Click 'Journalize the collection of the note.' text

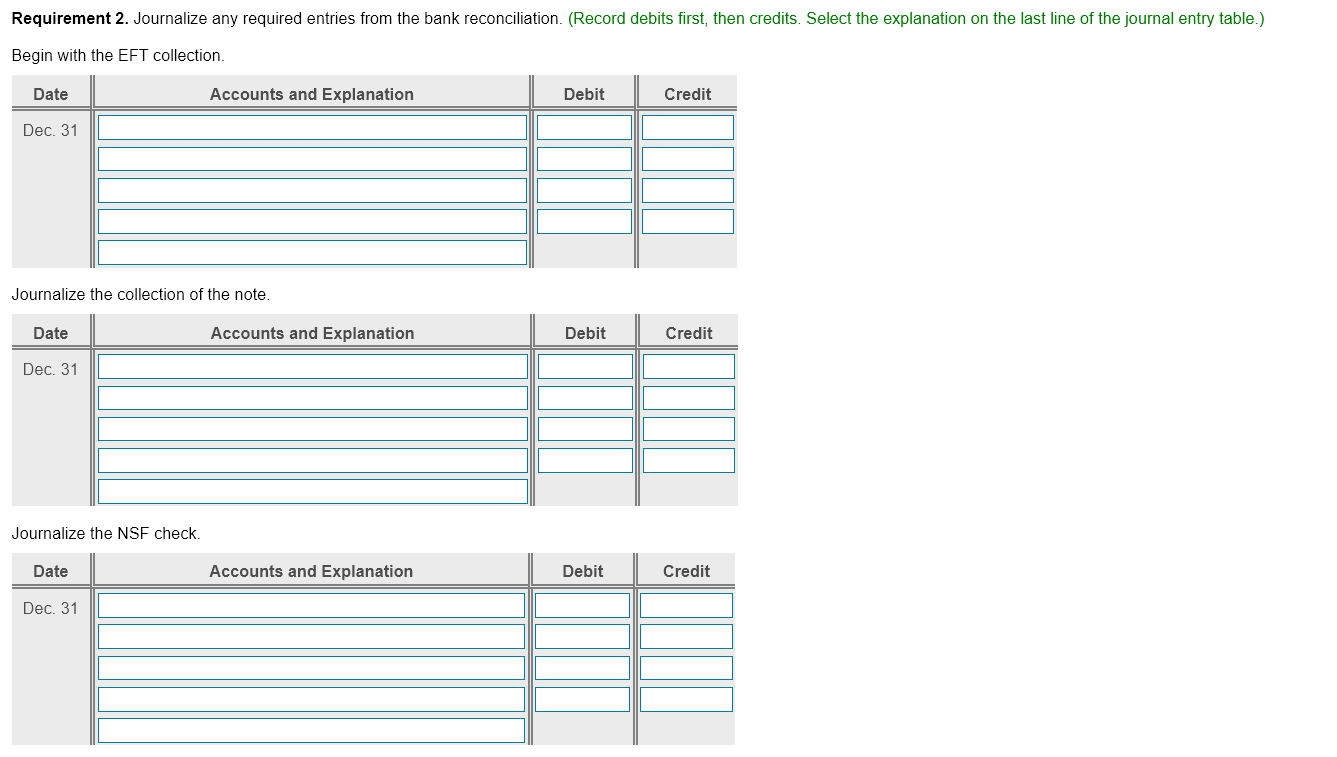click(x=141, y=295)
